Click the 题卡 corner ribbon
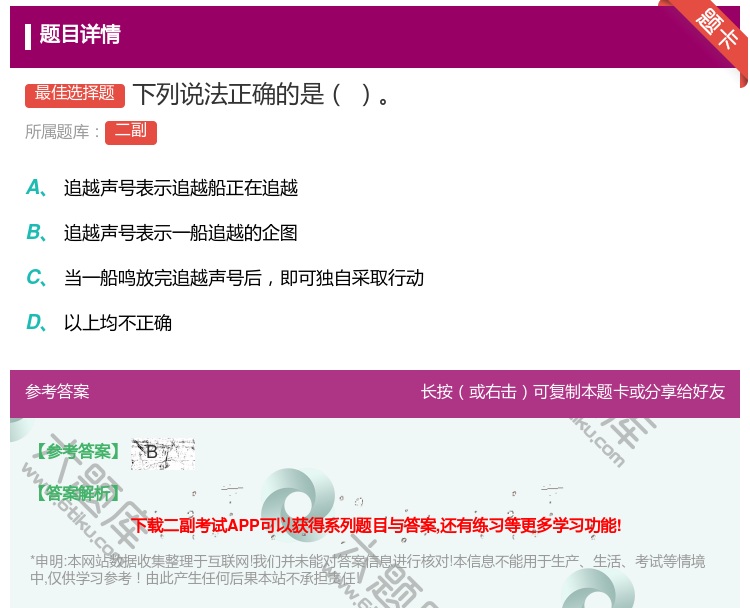Viewport: 750px width, 608px height. [717, 30]
